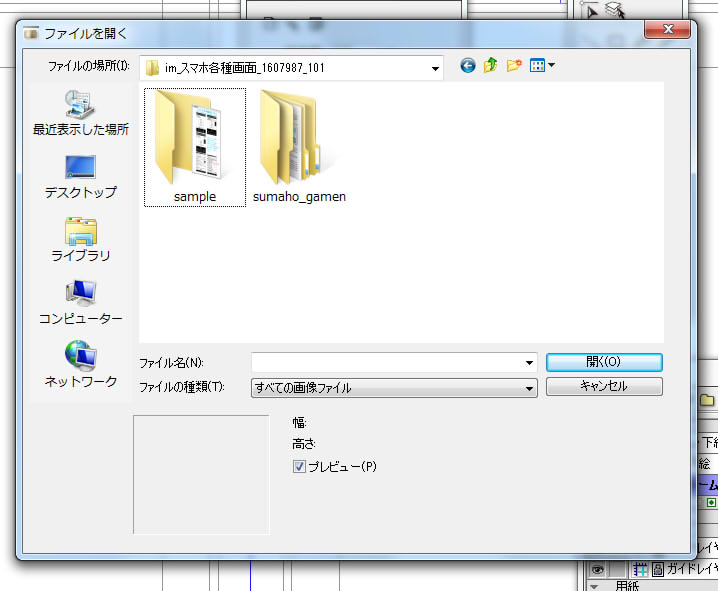Select デスクトップ in the places bar
Viewport: 718px width, 591px height.
pyautogui.click(x=81, y=177)
